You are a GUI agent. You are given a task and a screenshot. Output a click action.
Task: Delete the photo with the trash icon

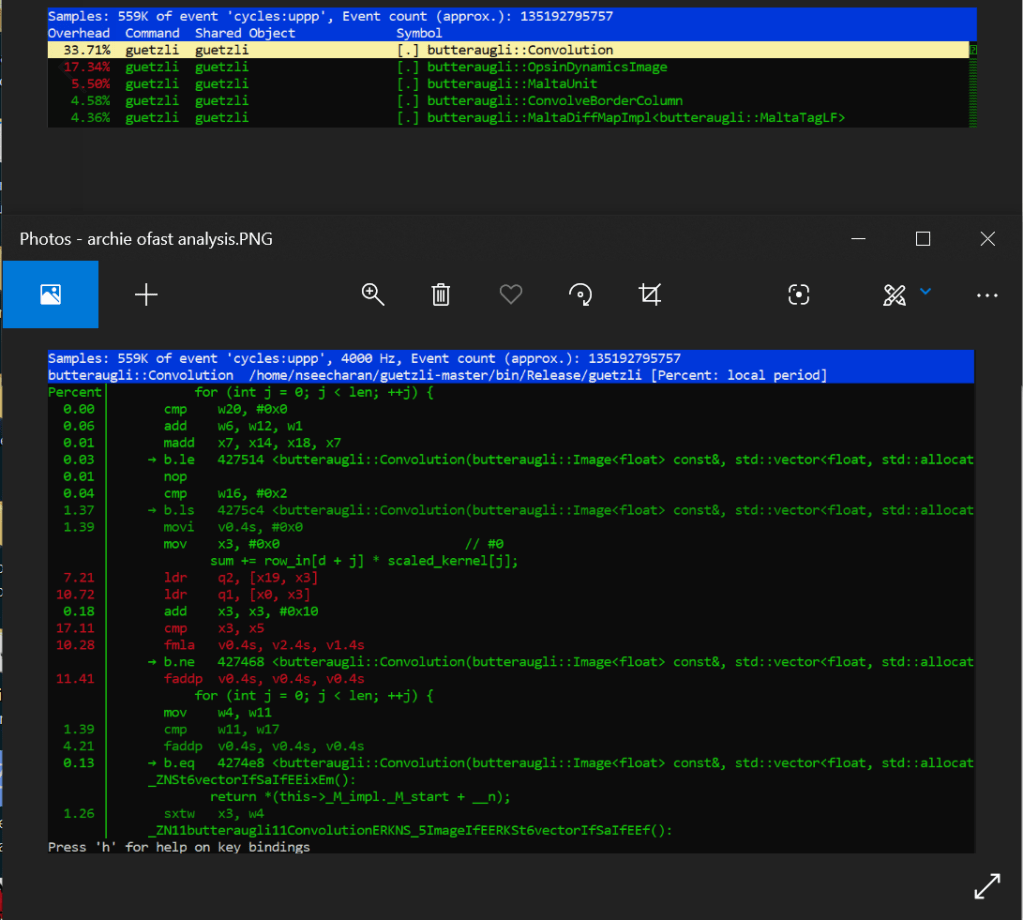[440, 294]
